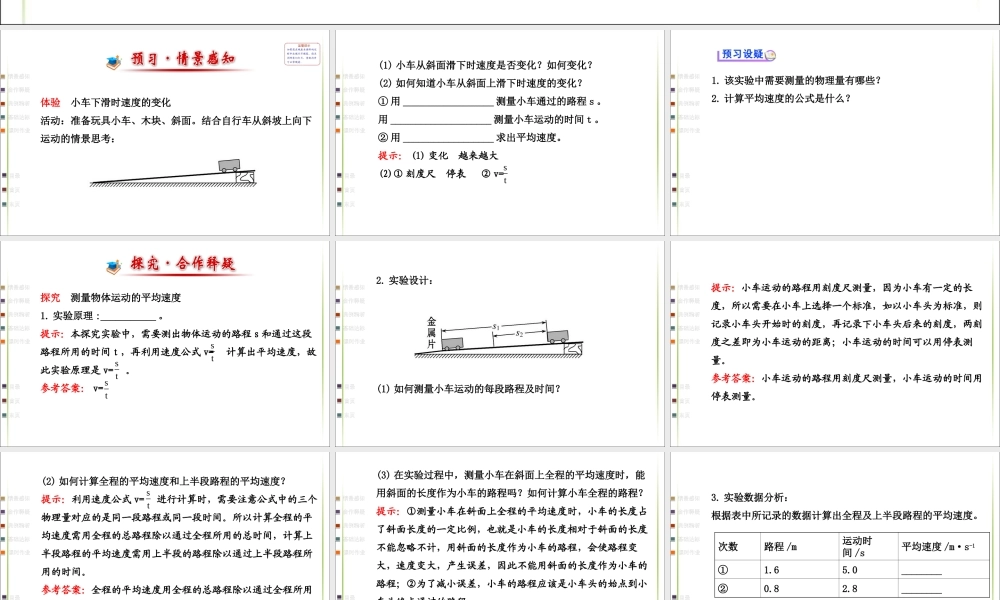This screenshot has height=600, width=1000.
Task: Click red-bordered note box on first slide
Action: point(304,52)
